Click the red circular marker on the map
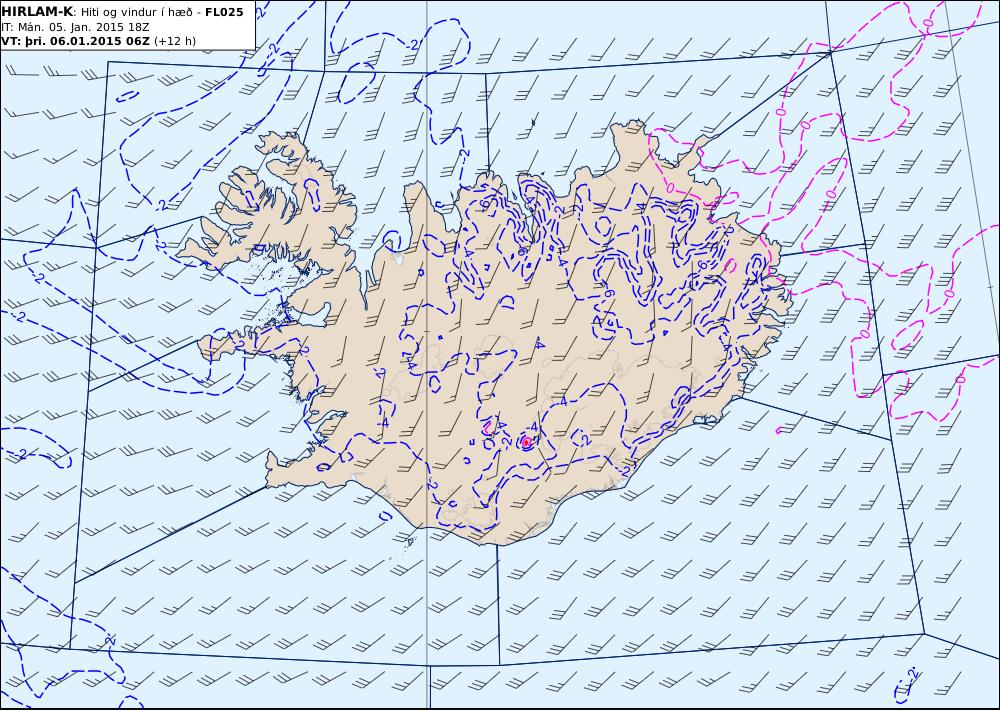Viewport: 1000px width, 710px height. click(526, 442)
